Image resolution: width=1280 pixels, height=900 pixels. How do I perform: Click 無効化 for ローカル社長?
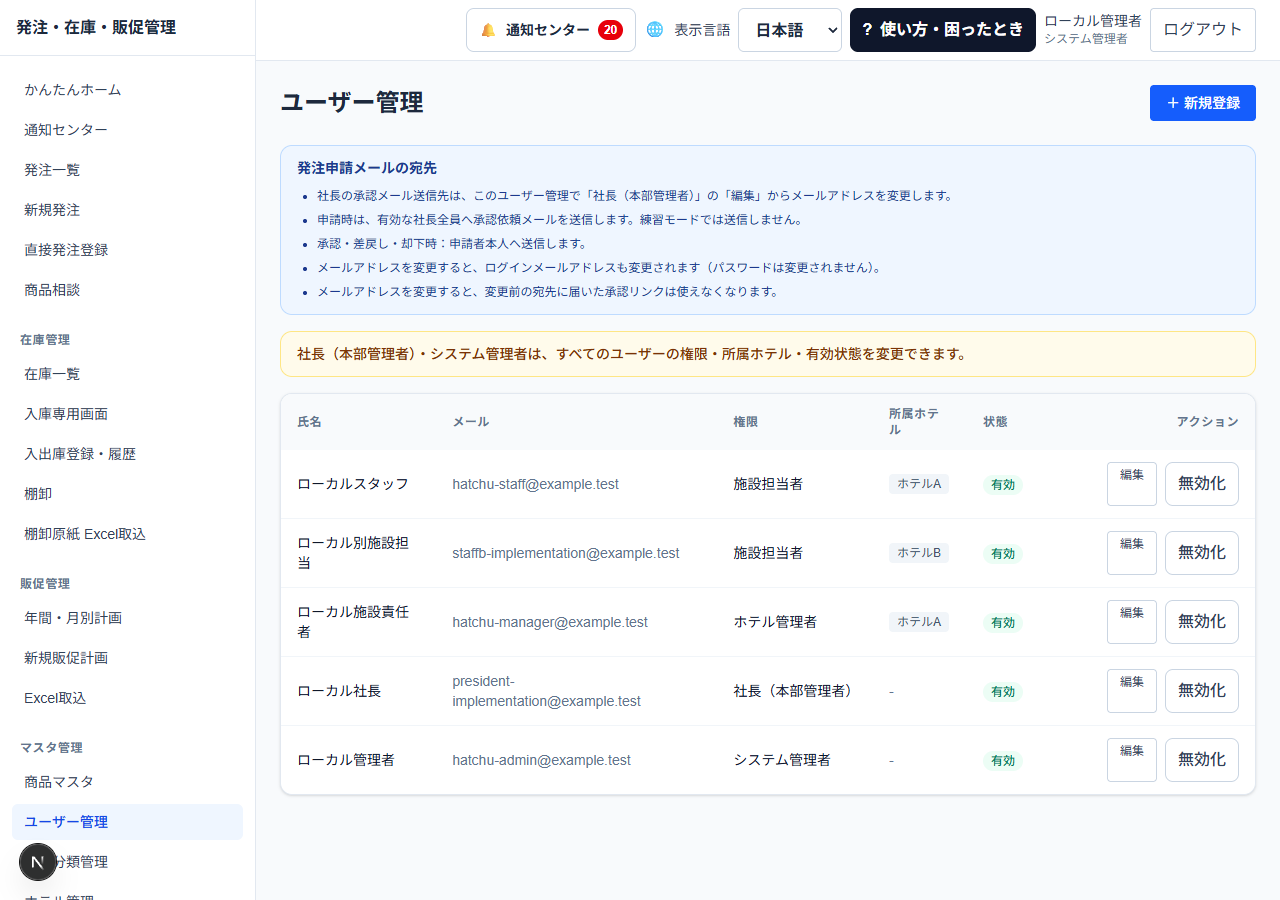tap(1202, 691)
